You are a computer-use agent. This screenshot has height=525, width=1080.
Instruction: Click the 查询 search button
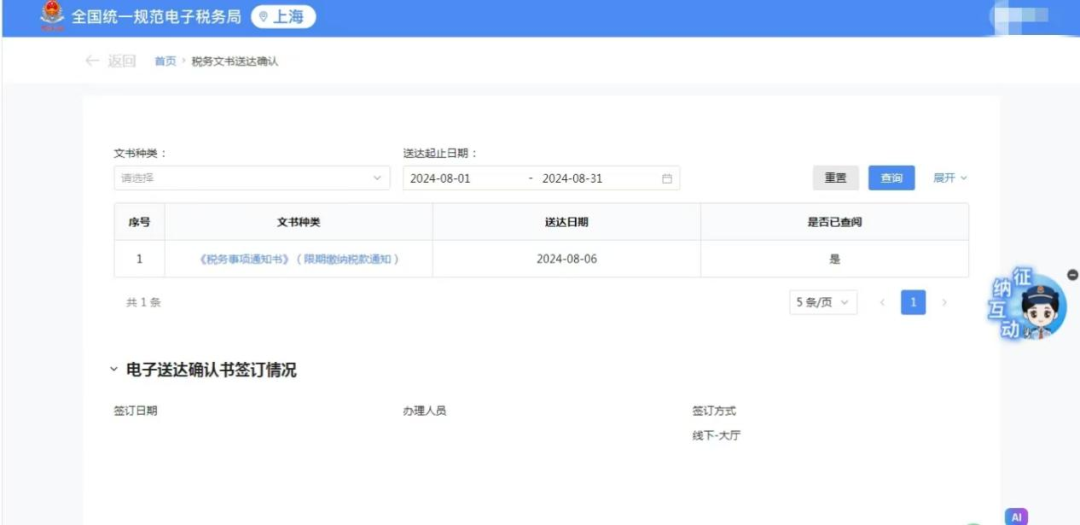point(891,178)
